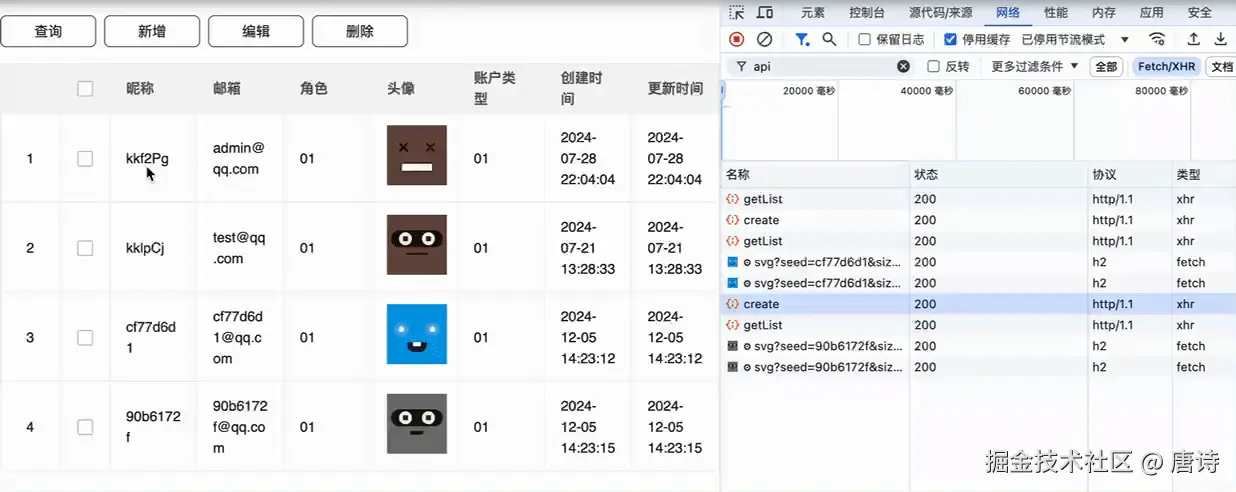Clear the network log icon
Screen dimensions: 1236x492
(764, 39)
